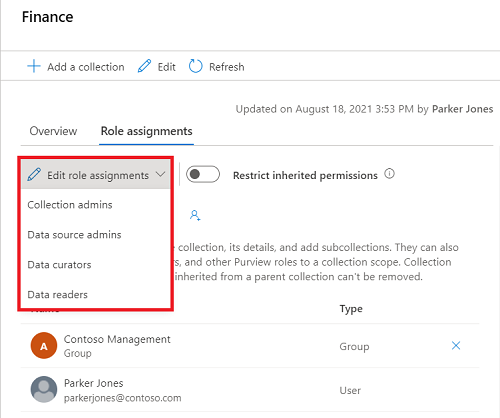Image resolution: width=500 pixels, height=418 pixels.
Task: Click the Parker Jones name in the list
Action: click(x=94, y=383)
